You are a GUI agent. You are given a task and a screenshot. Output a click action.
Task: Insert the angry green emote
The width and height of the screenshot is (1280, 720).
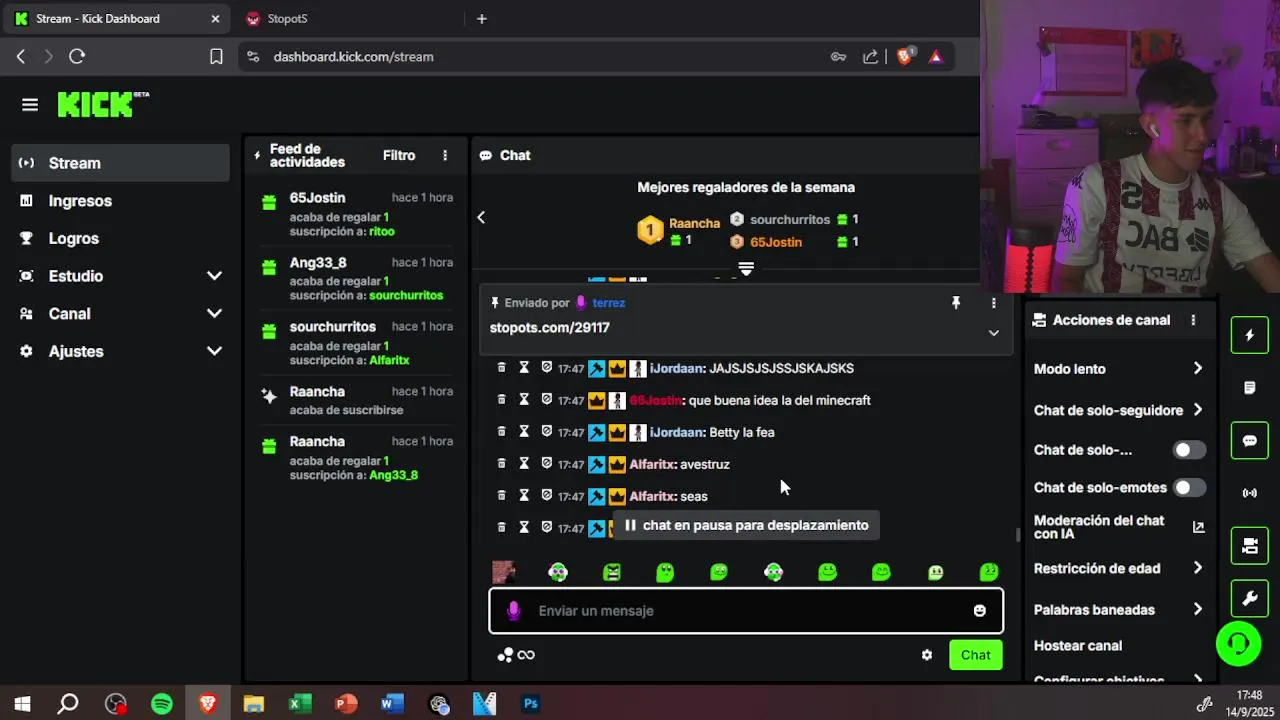pyautogui.click(x=612, y=572)
